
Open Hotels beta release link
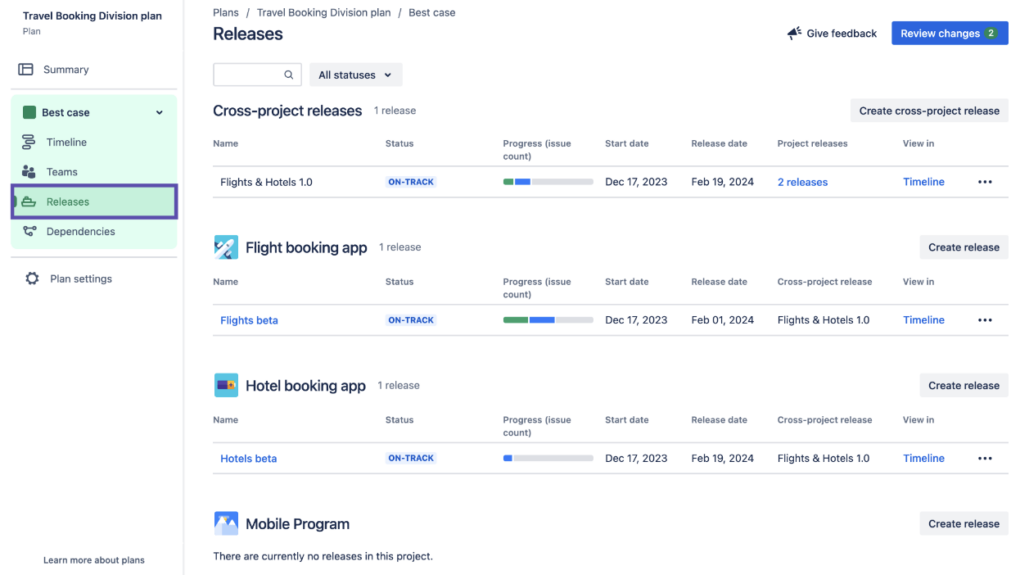(x=248, y=459)
